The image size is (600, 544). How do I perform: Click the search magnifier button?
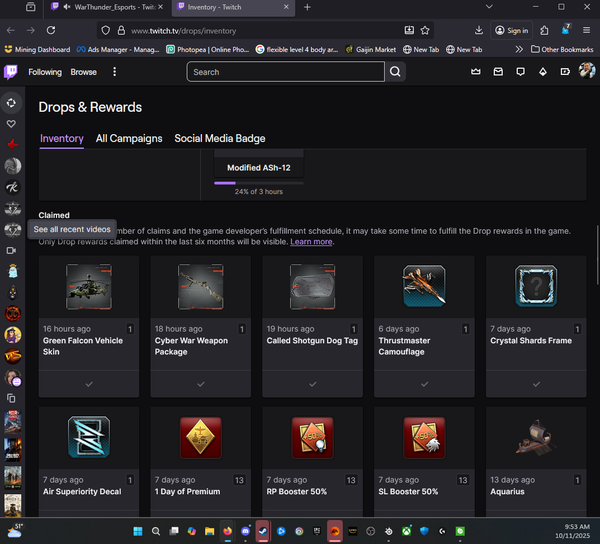click(396, 72)
